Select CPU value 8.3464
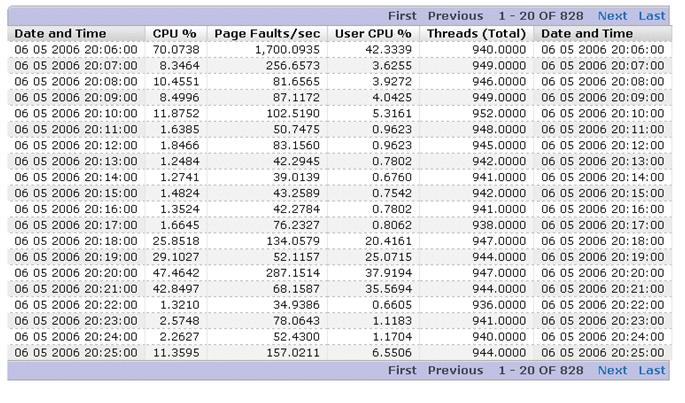The width and height of the screenshot is (685, 403). point(179,66)
